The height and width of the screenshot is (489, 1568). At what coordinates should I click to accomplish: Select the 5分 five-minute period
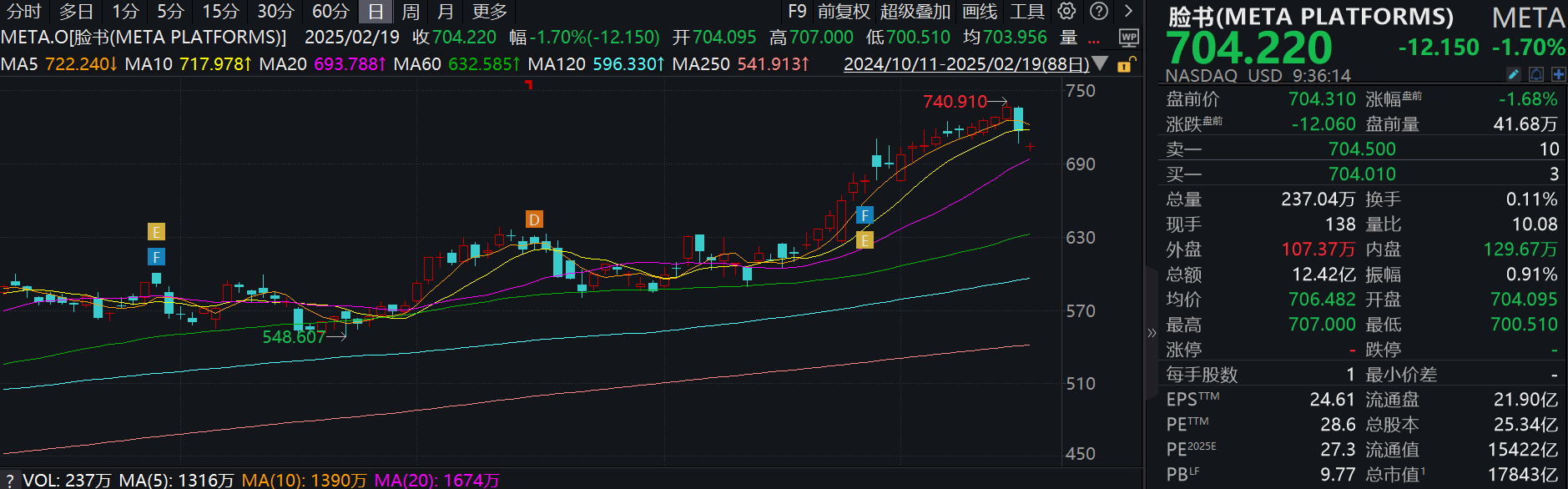pos(170,12)
